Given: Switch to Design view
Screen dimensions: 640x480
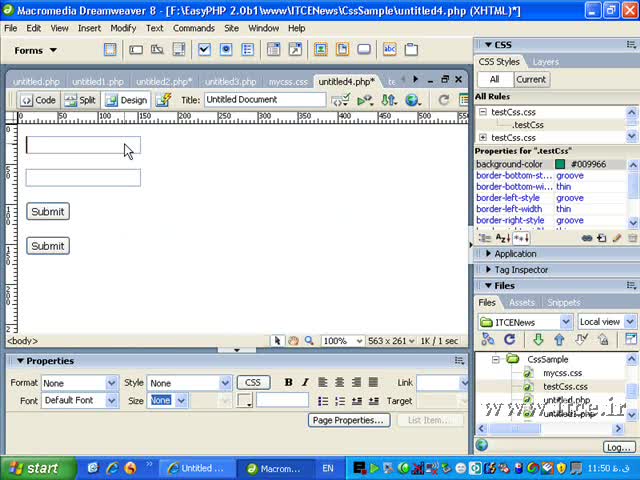Looking at the screenshot, I should click(126, 100).
